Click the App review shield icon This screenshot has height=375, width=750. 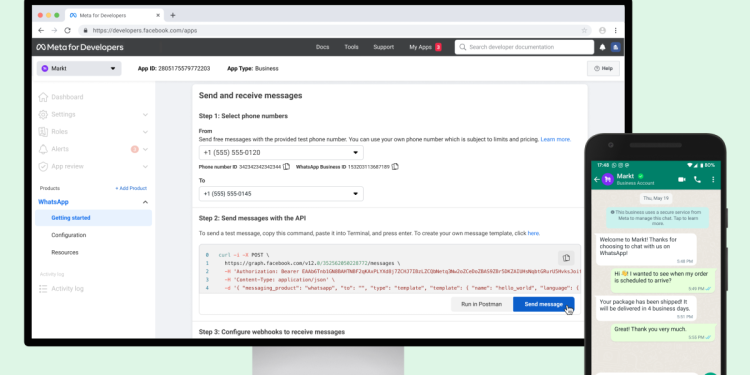(x=43, y=166)
